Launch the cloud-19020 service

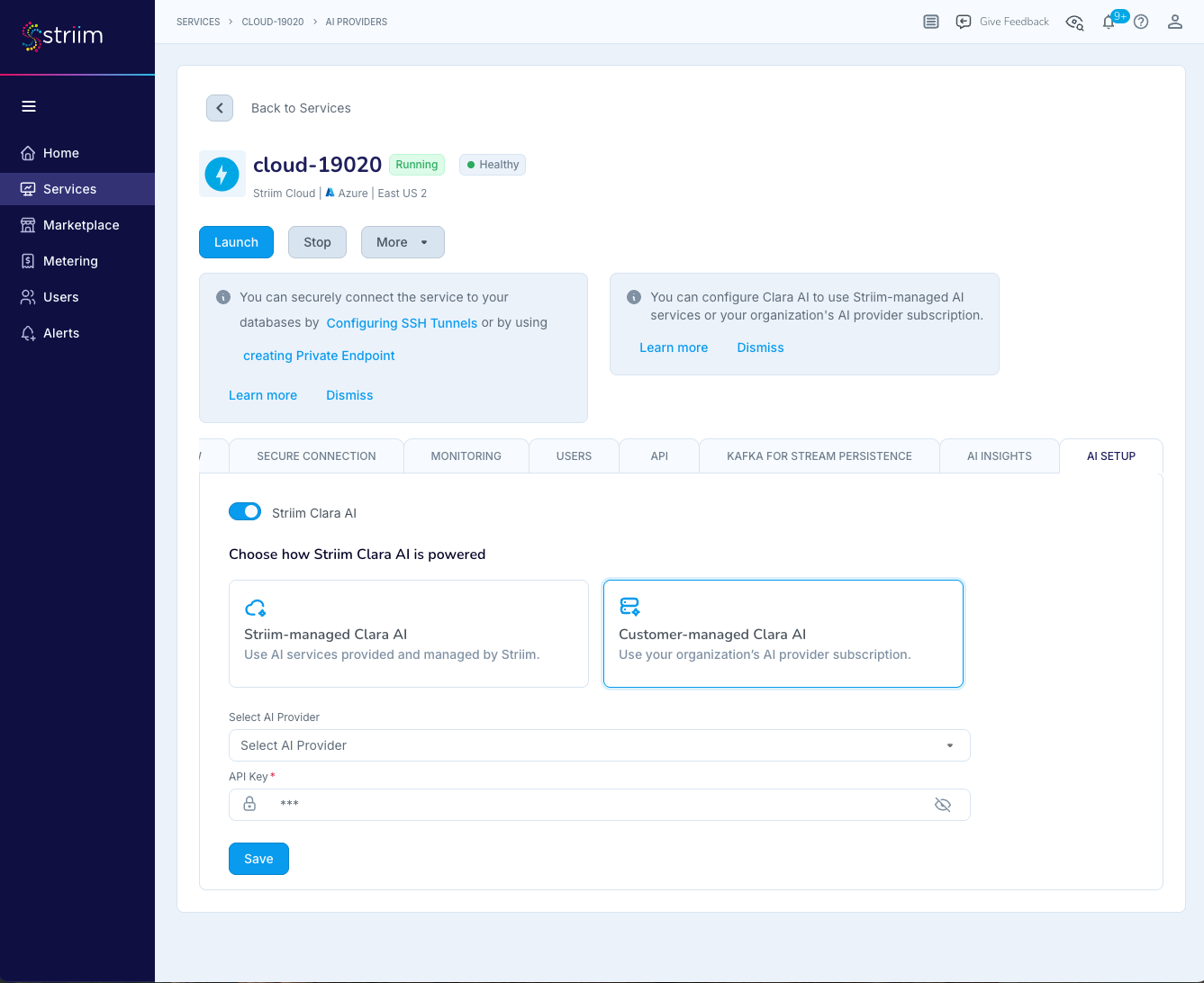click(236, 242)
